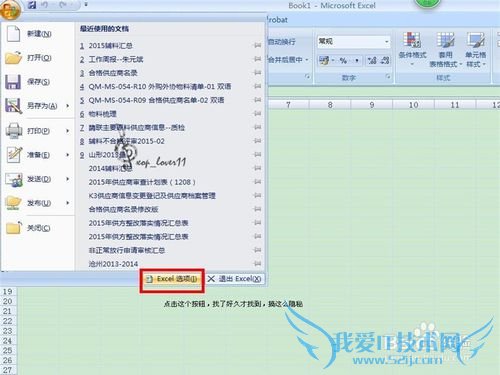Open the 合并后居中 dropdown arrow
This screenshot has height=375, width=500.
307,60
